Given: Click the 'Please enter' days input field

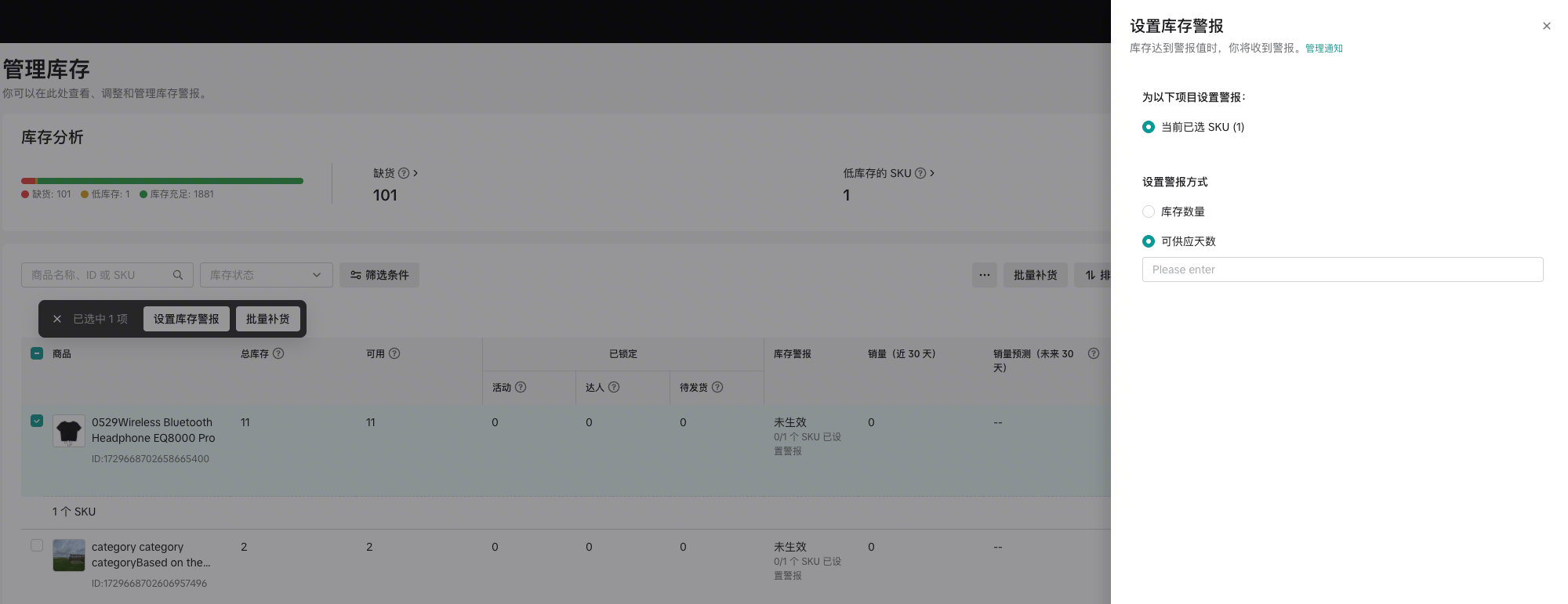Looking at the screenshot, I should 1341,269.
